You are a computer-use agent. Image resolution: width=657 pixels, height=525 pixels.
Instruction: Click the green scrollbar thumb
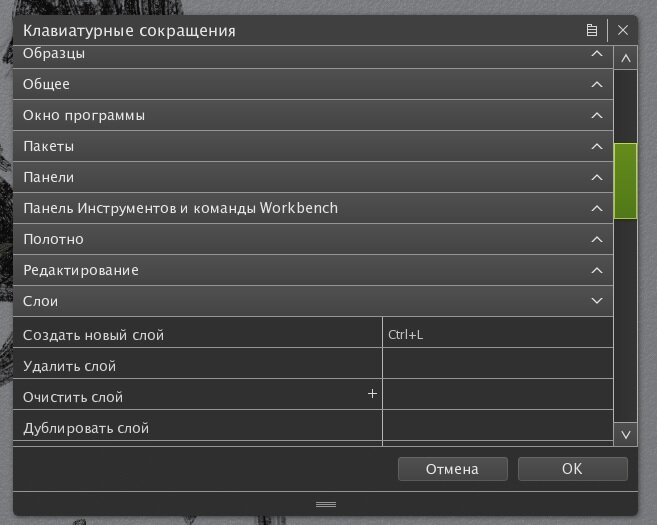click(x=626, y=181)
